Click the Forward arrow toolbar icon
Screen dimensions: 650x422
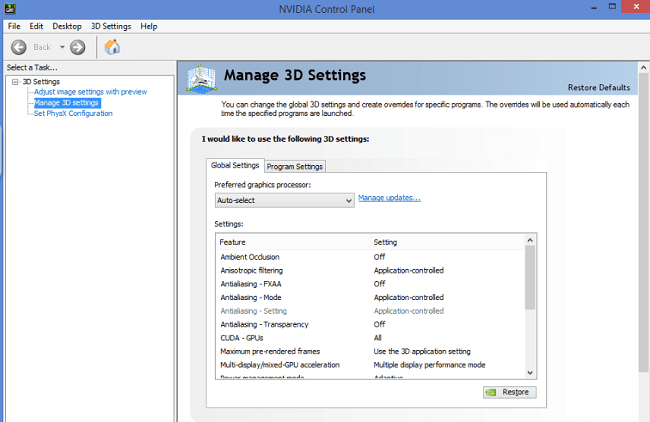(x=78, y=47)
